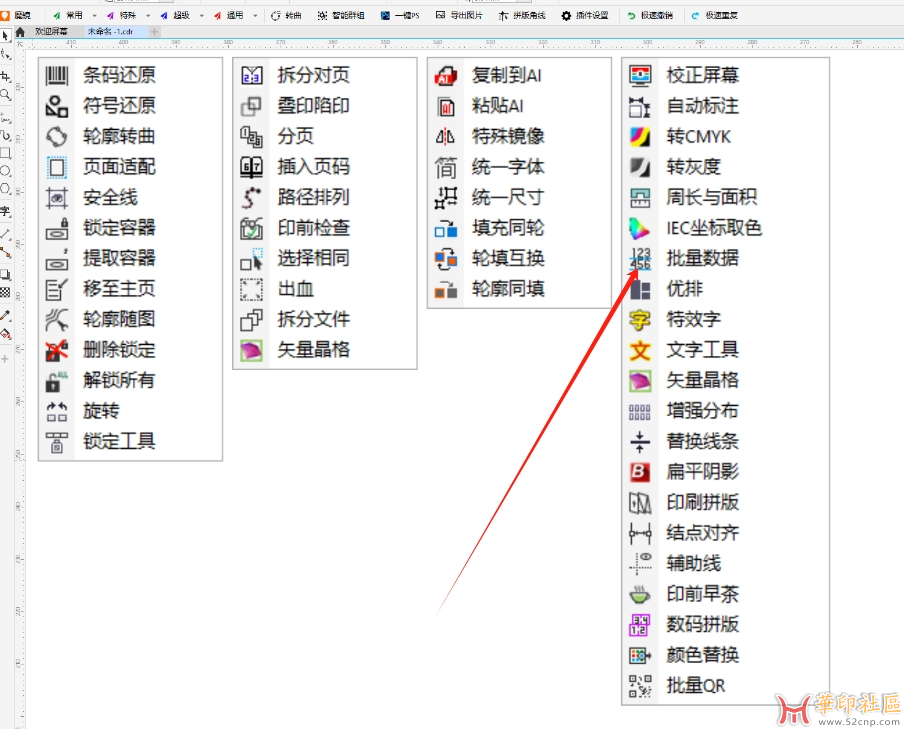Screen dimensions: 904x729
Task: Click the 符号还原 symbol icon
Action: [56, 106]
